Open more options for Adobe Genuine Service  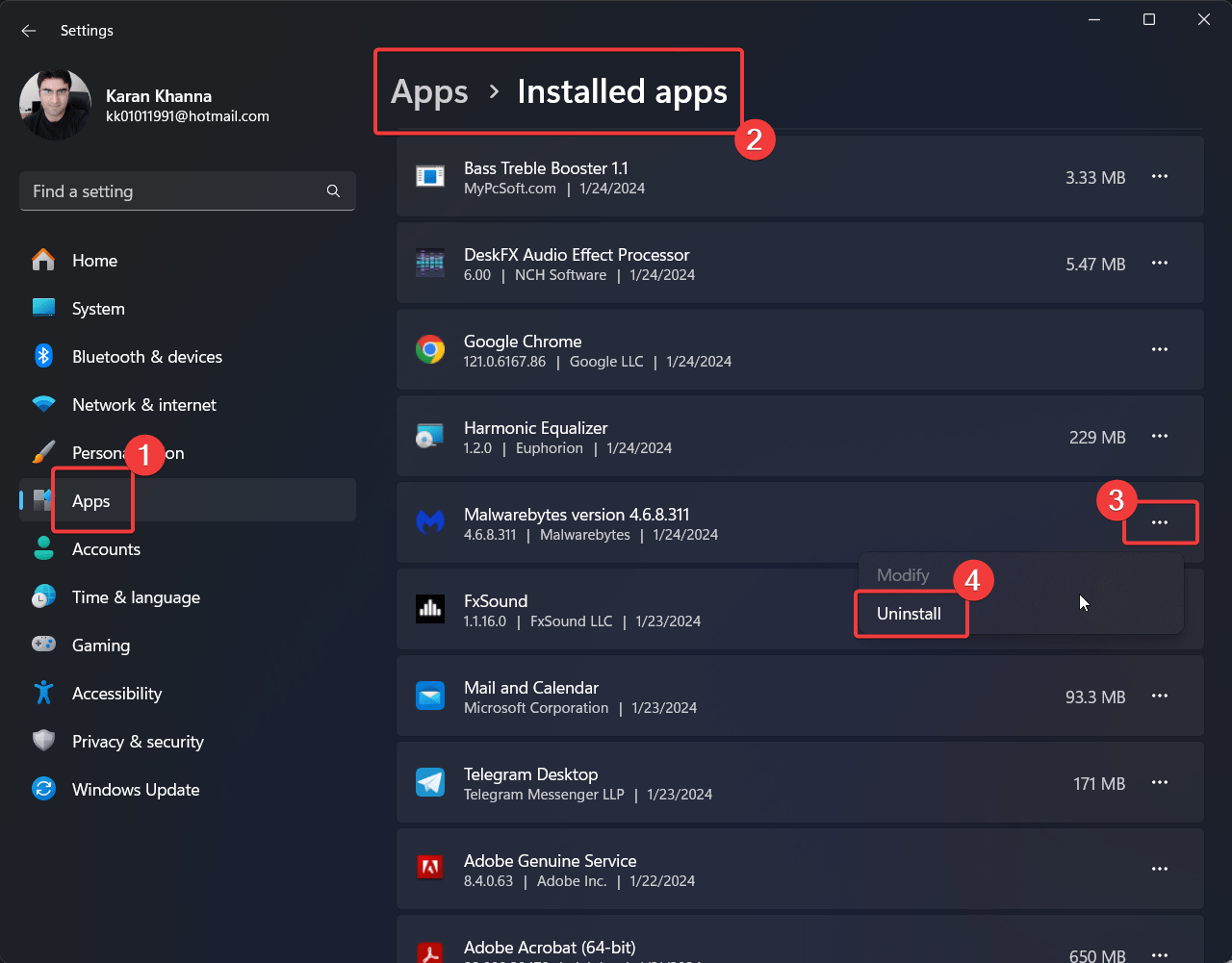1160,870
